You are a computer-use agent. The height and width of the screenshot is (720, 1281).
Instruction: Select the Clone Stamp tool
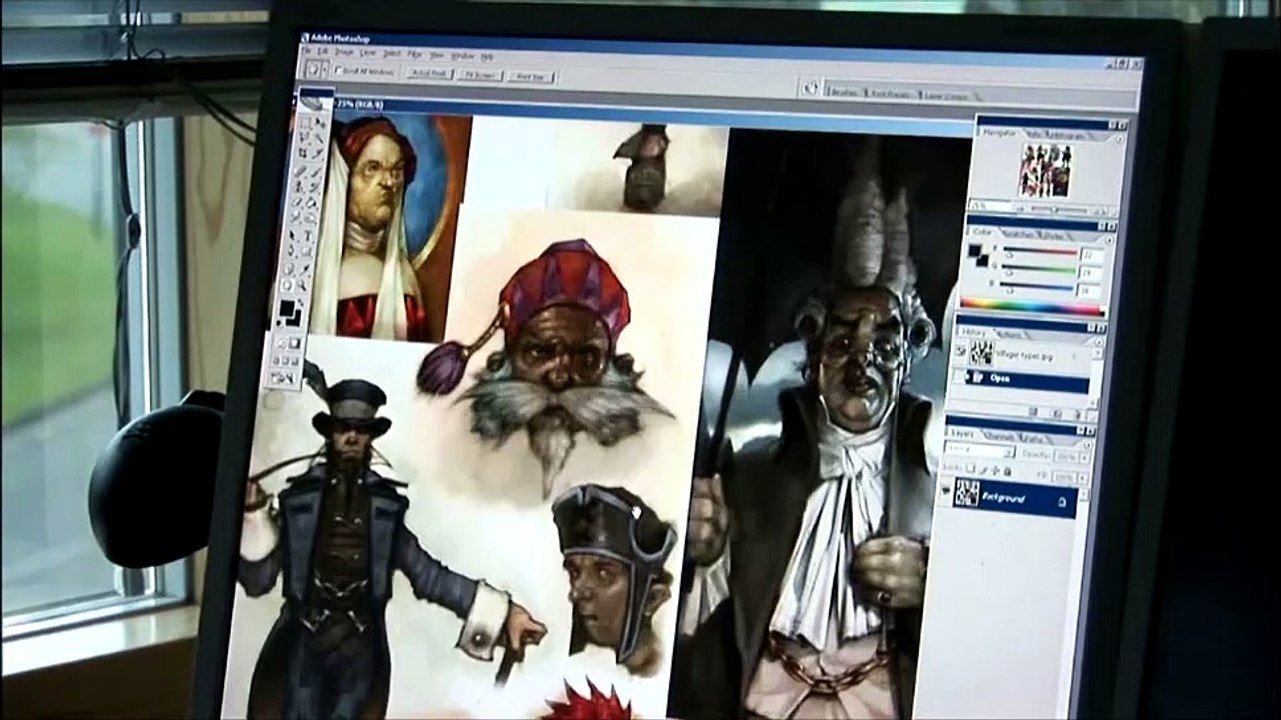coord(299,187)
